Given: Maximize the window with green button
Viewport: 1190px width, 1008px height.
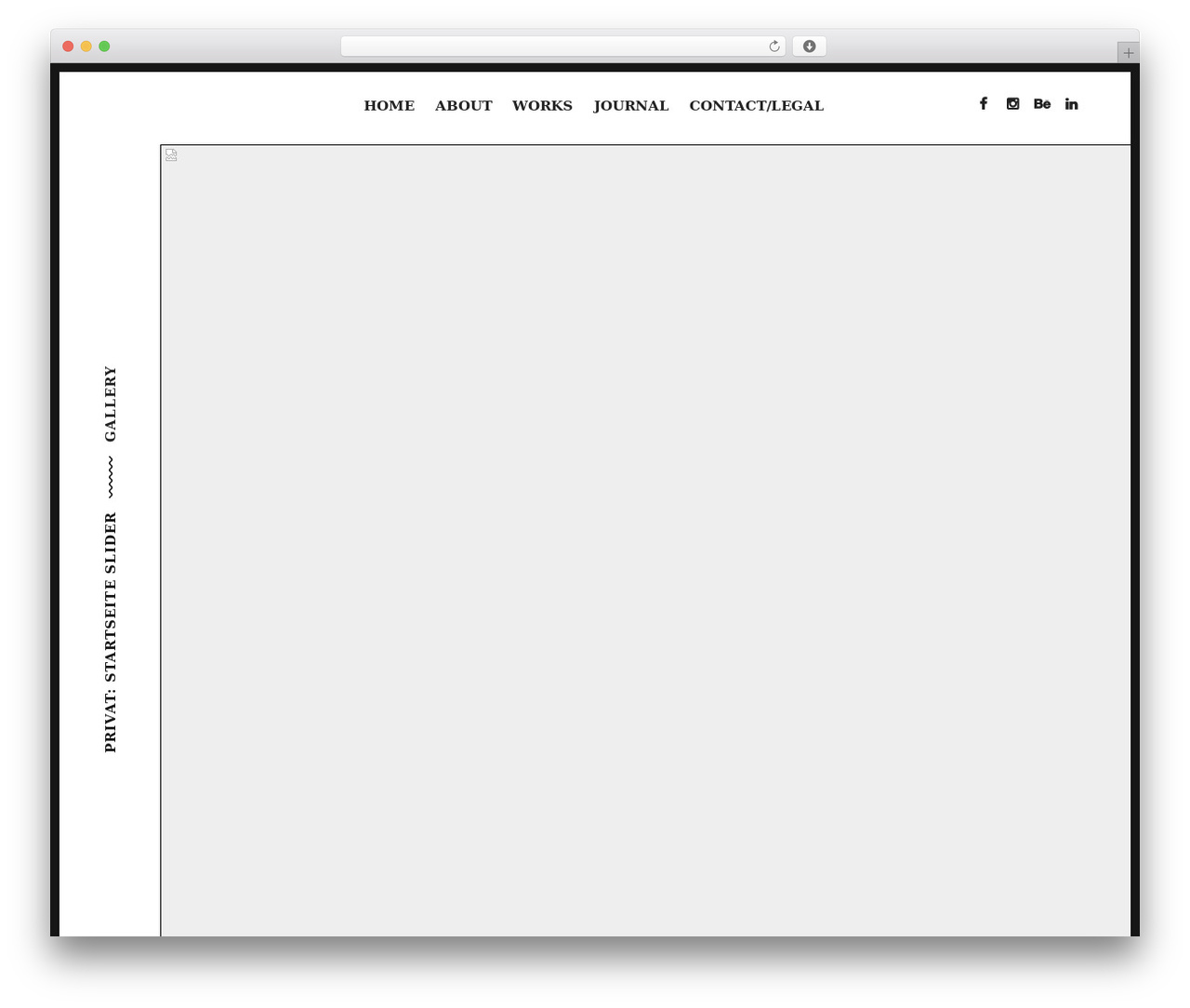Looking at the screenshot, I should (x=104, y=46).
